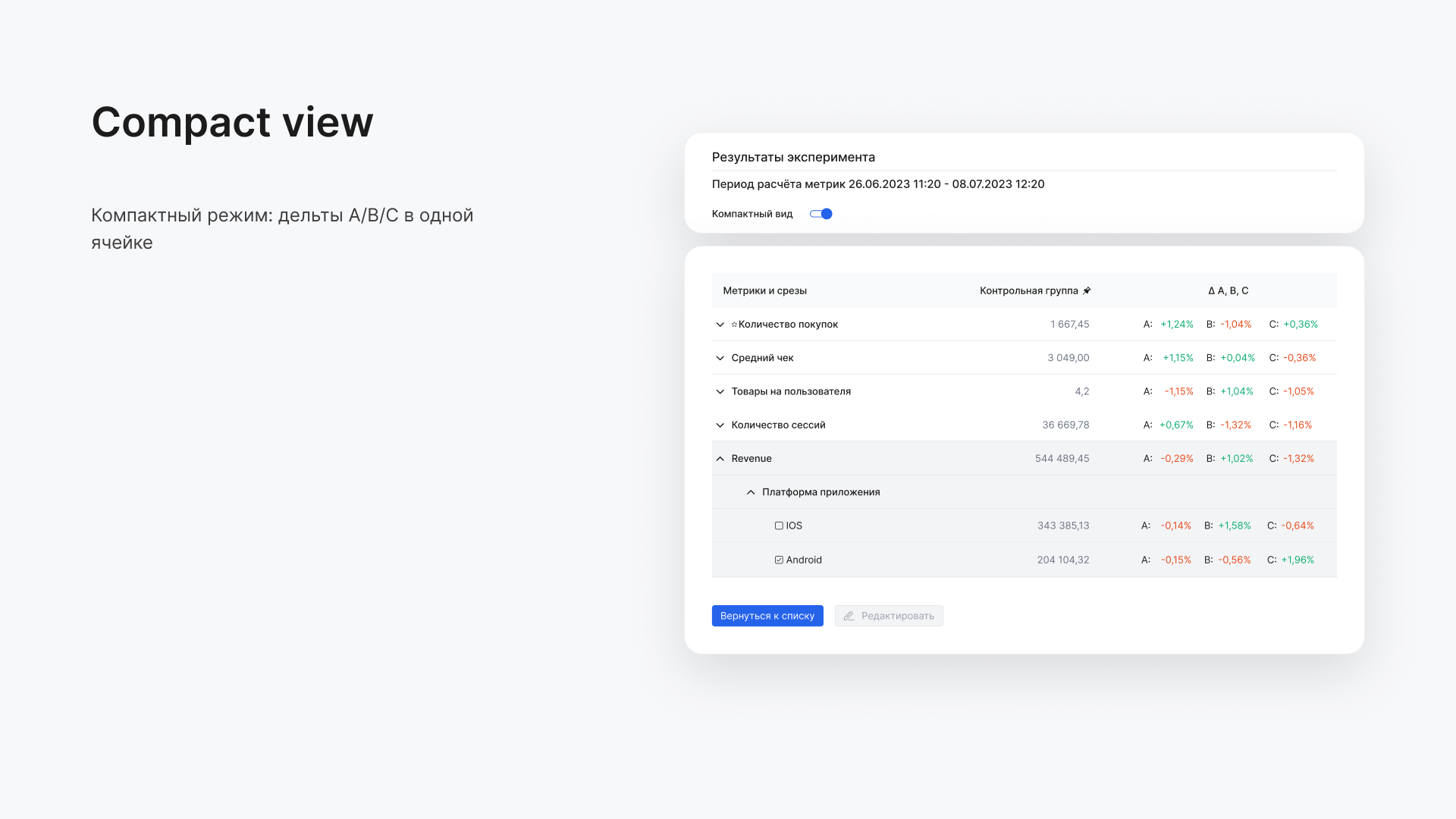
Task: Click the Вернуться к списку button
Action: [767, 616]
